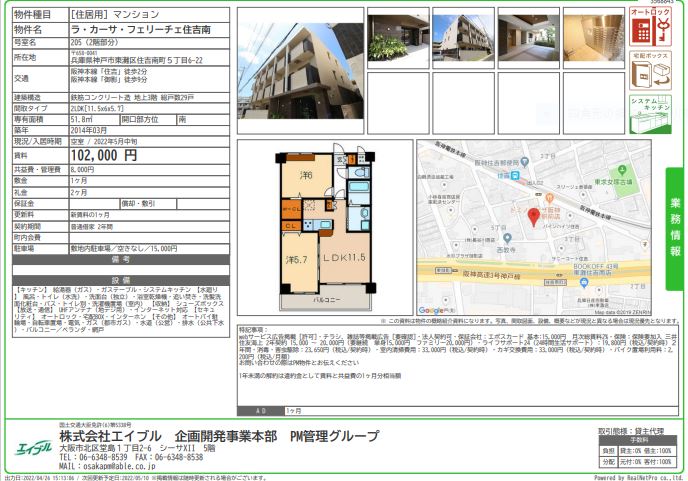Click the 敷金 value 1ヶ月
688x481 pixels.
(x=79, y=180)
